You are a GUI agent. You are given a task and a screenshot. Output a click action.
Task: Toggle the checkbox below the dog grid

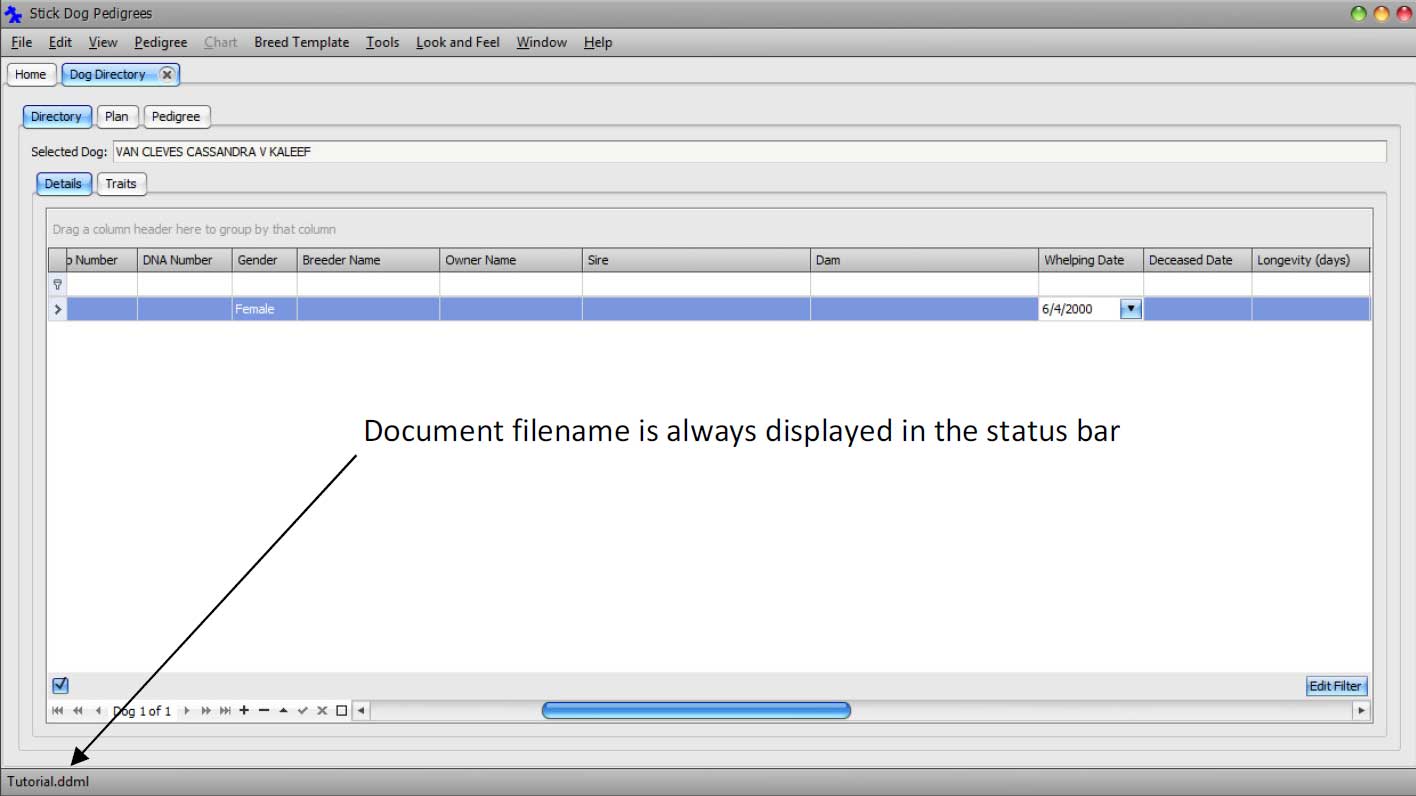click(x=60, y=685)
